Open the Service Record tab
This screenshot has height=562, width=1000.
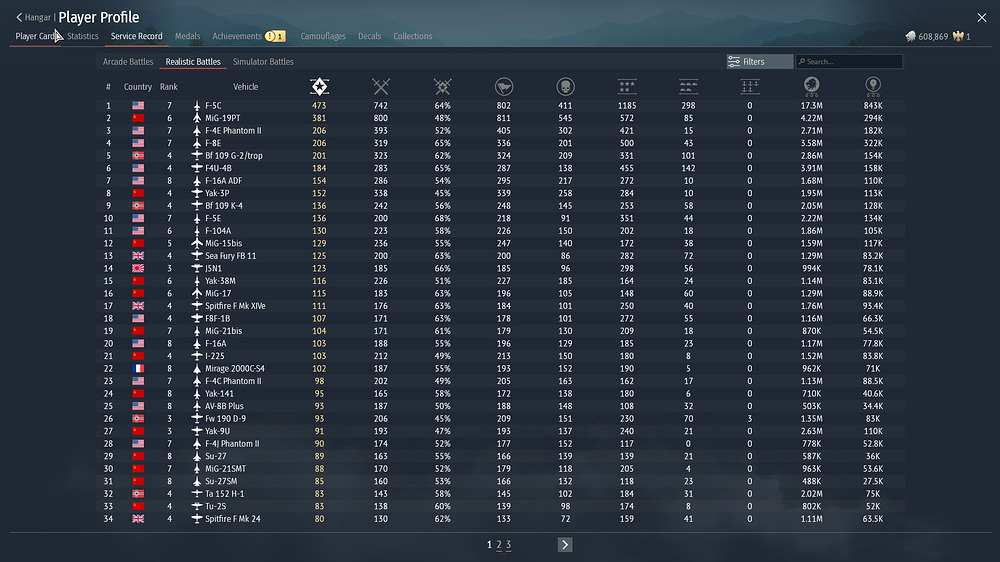point(136,36)
